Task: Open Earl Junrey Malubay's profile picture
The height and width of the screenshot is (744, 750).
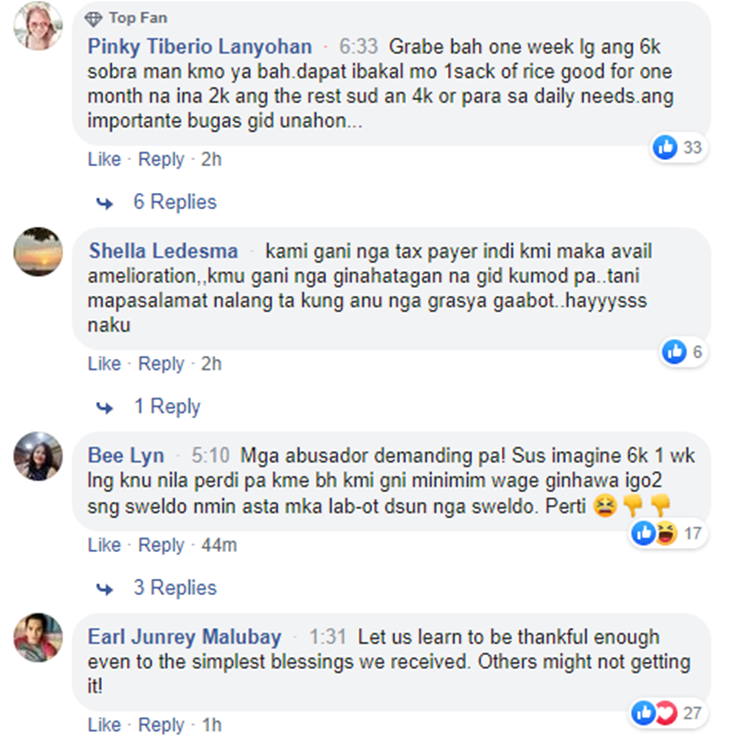Action: [38, 637]
